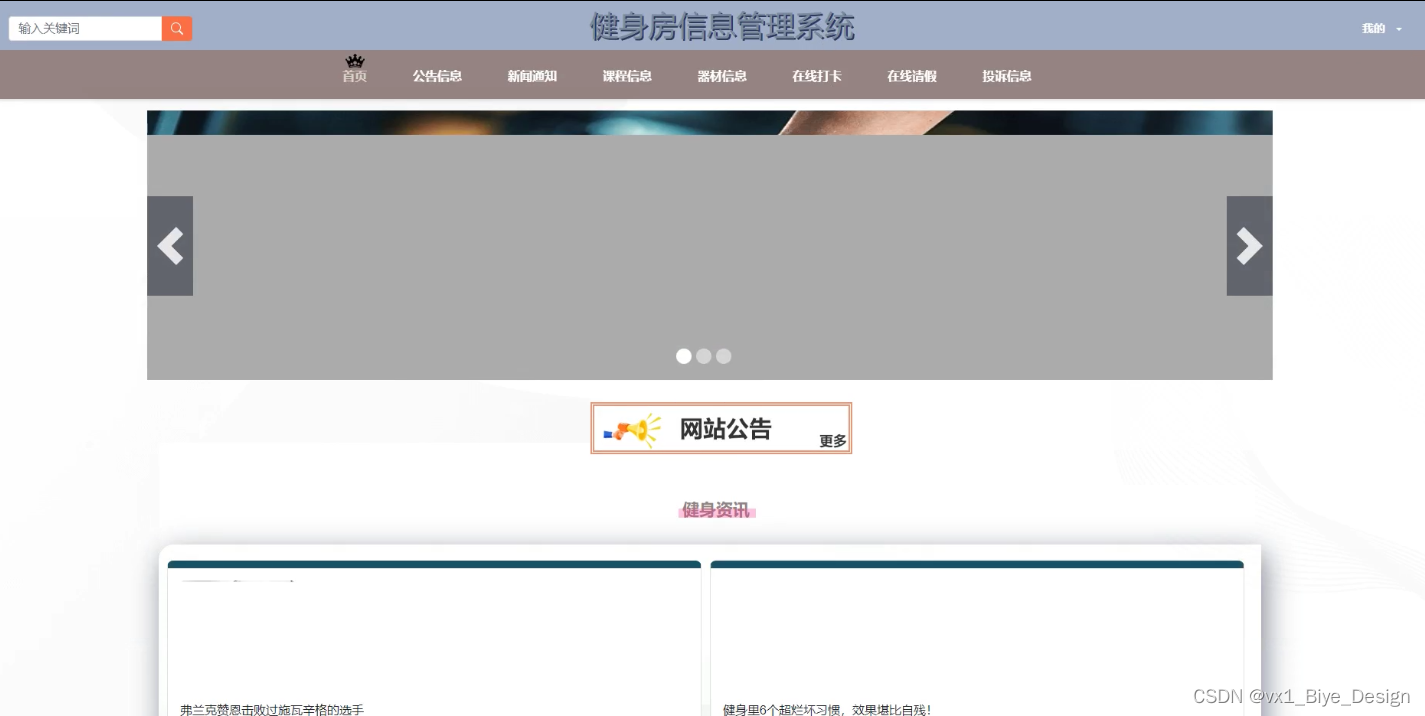Open the 公告信息 menu item
Image resolution: width=1425 pixels, height=716 pixels.
[437, 76]
